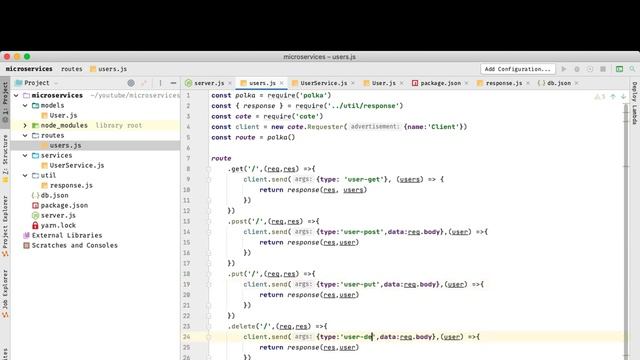Toggle the 1: Project tool window button
Screen dimensions: 640x360
tap(5, 103)
